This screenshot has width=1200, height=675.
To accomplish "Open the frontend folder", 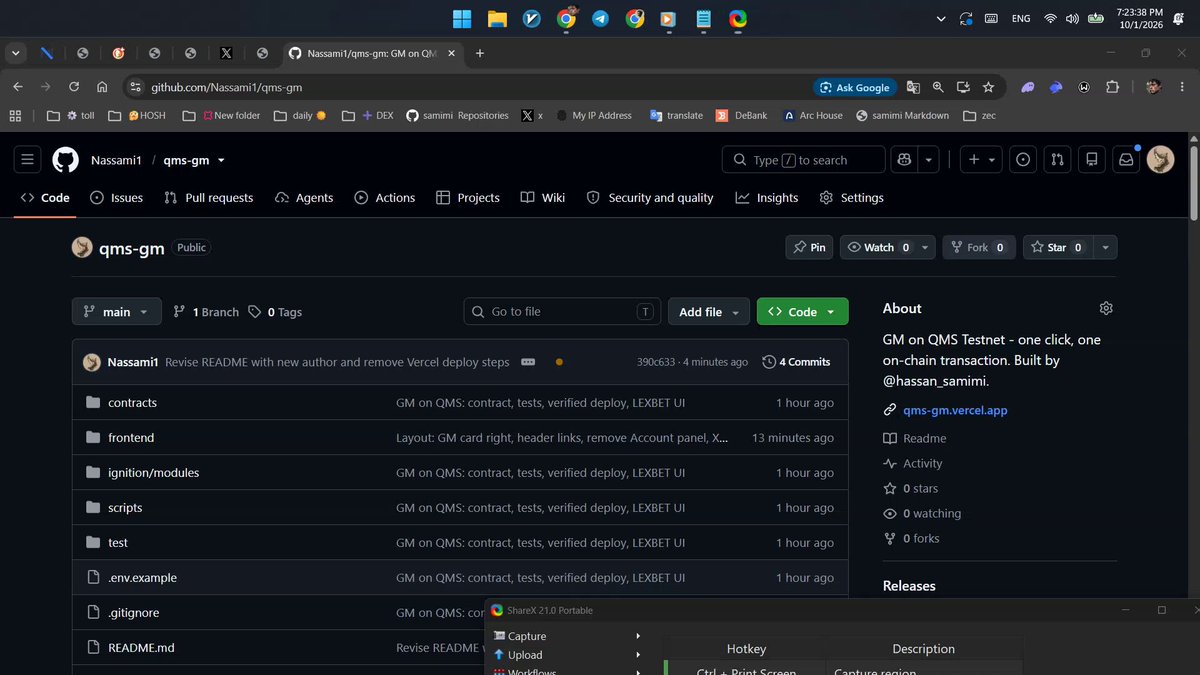I will 131,438.
